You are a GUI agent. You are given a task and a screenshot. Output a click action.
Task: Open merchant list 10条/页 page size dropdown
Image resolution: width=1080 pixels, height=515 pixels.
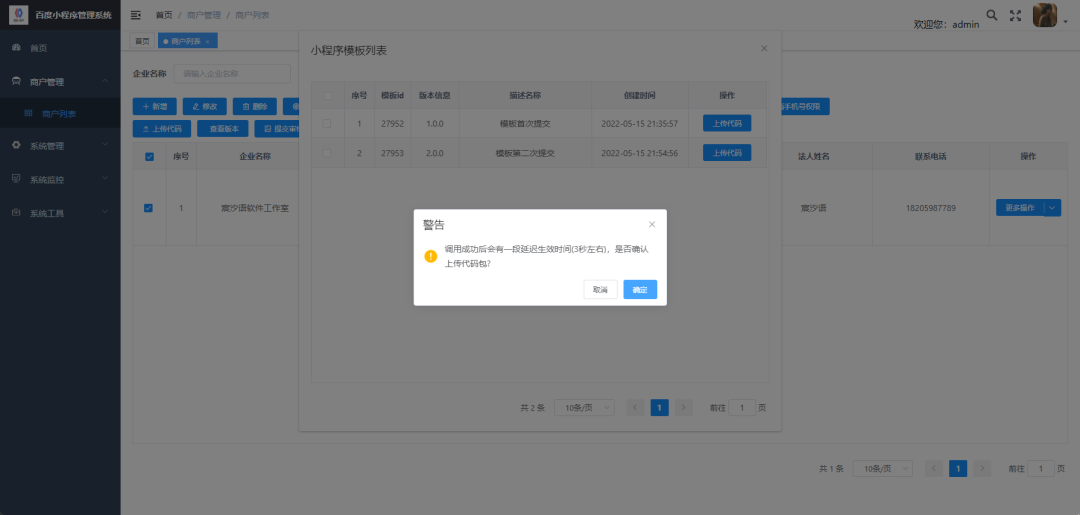coord(882,469)
